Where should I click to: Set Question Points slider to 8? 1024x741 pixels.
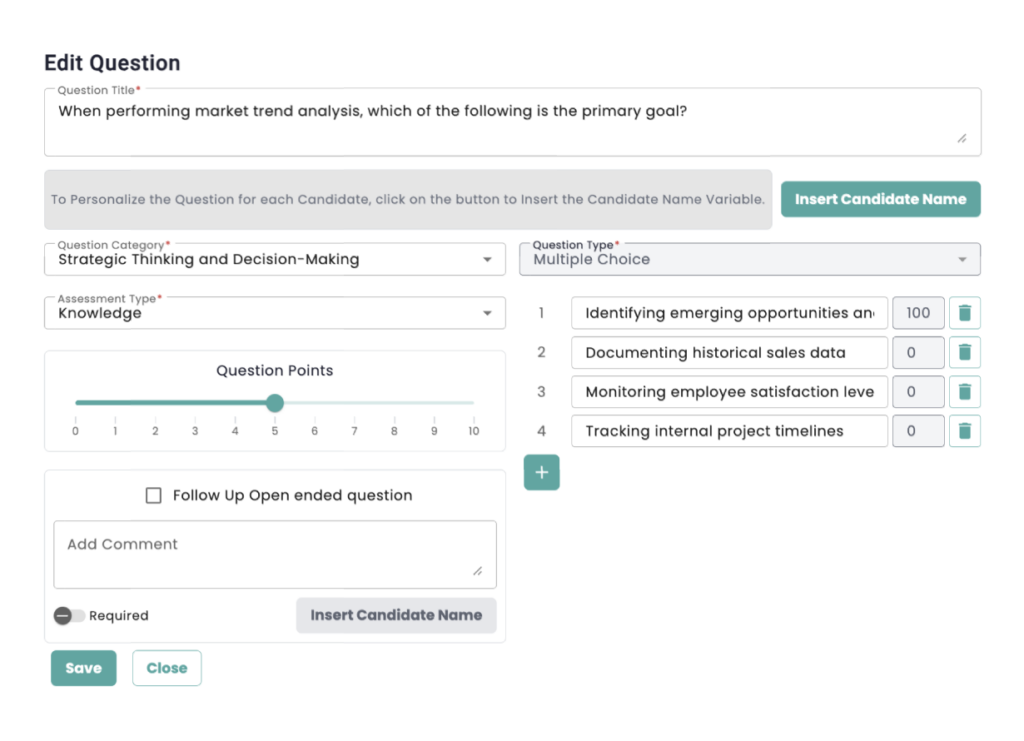[394, 403]
